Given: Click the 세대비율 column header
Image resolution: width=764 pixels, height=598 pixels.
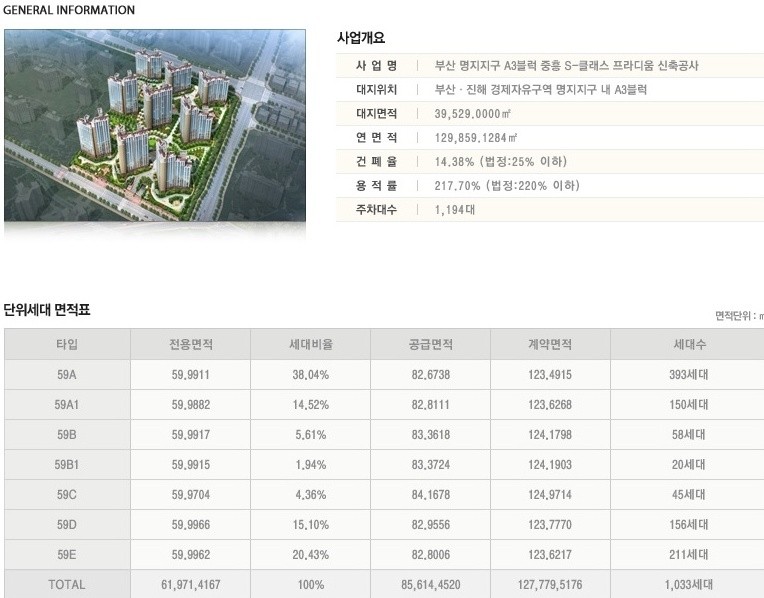Looking at the screenshot, I should 311,344.
